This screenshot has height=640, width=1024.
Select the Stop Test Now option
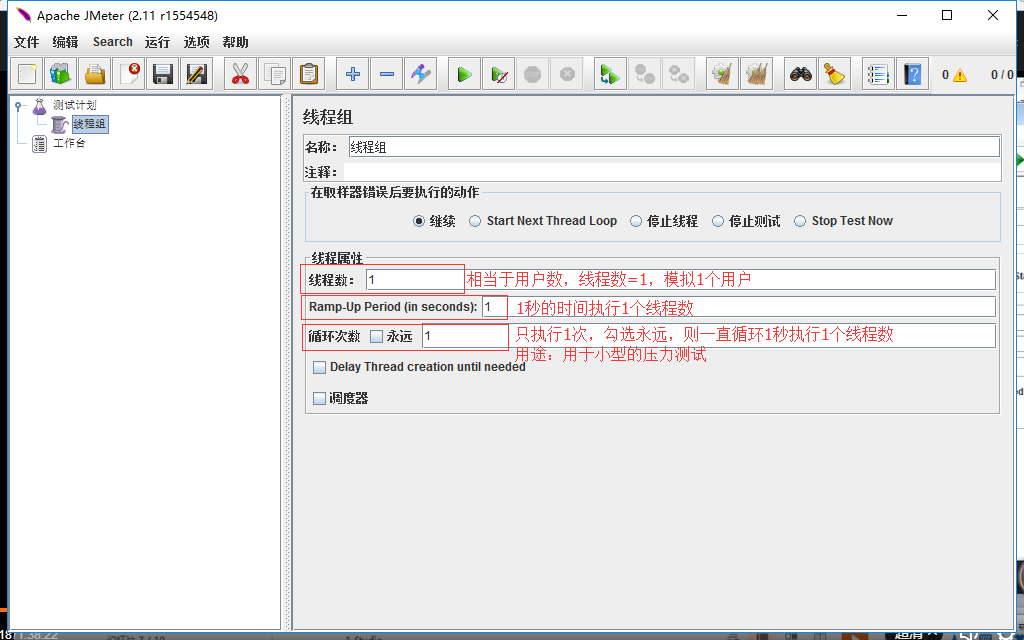(x=800, y=221)
